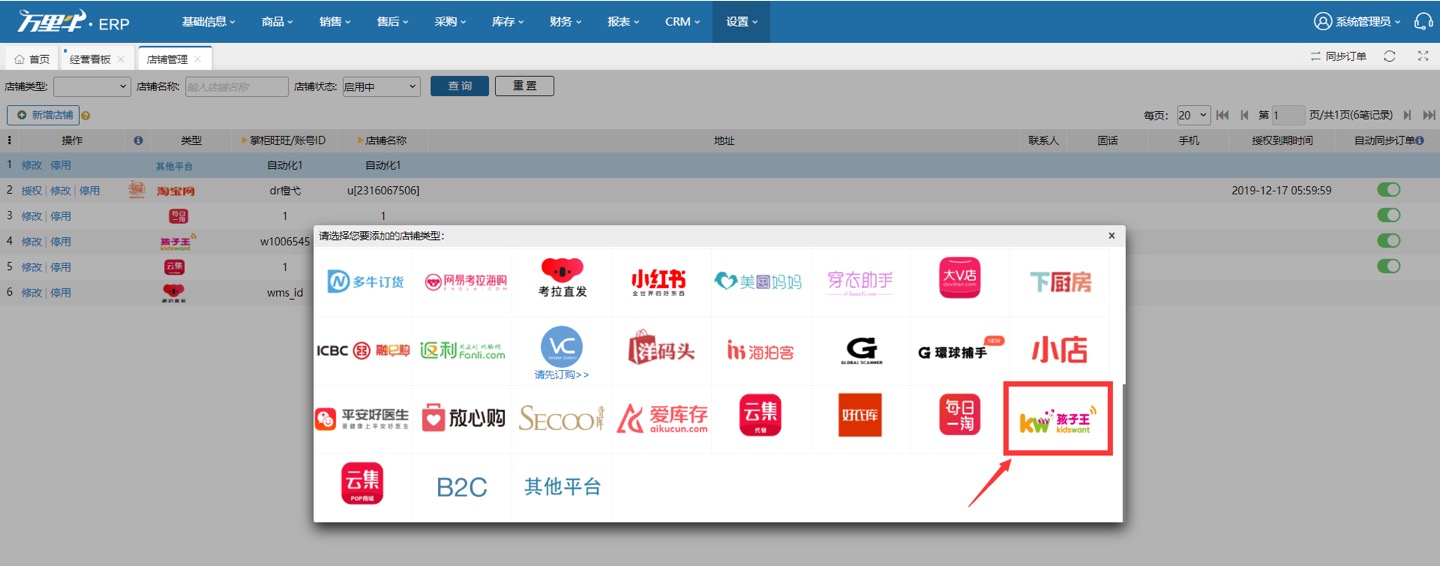Viewport: 1440px width, 566px height.
Task: Open the 财务 menu
Action: point(566,21)
